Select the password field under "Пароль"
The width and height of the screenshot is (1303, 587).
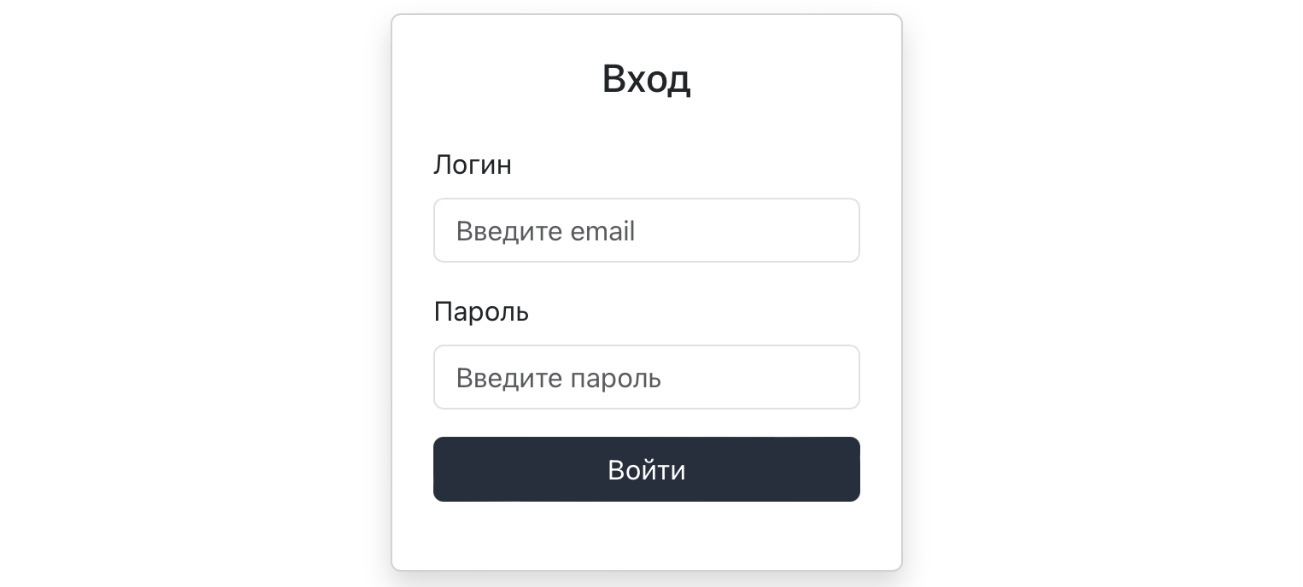(646, 378)
